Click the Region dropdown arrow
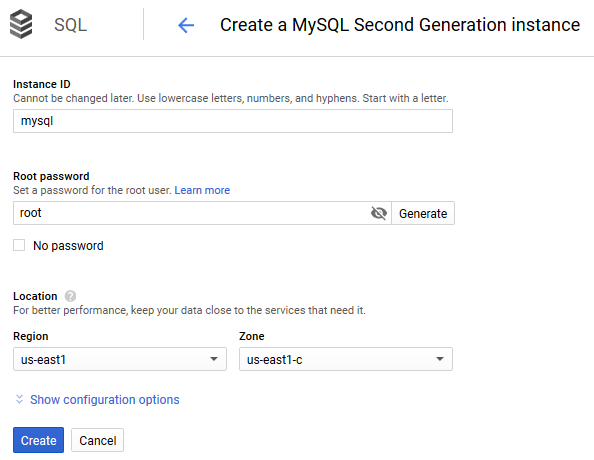594x460 pixels. pyautogui.click(x=214, y=359)
